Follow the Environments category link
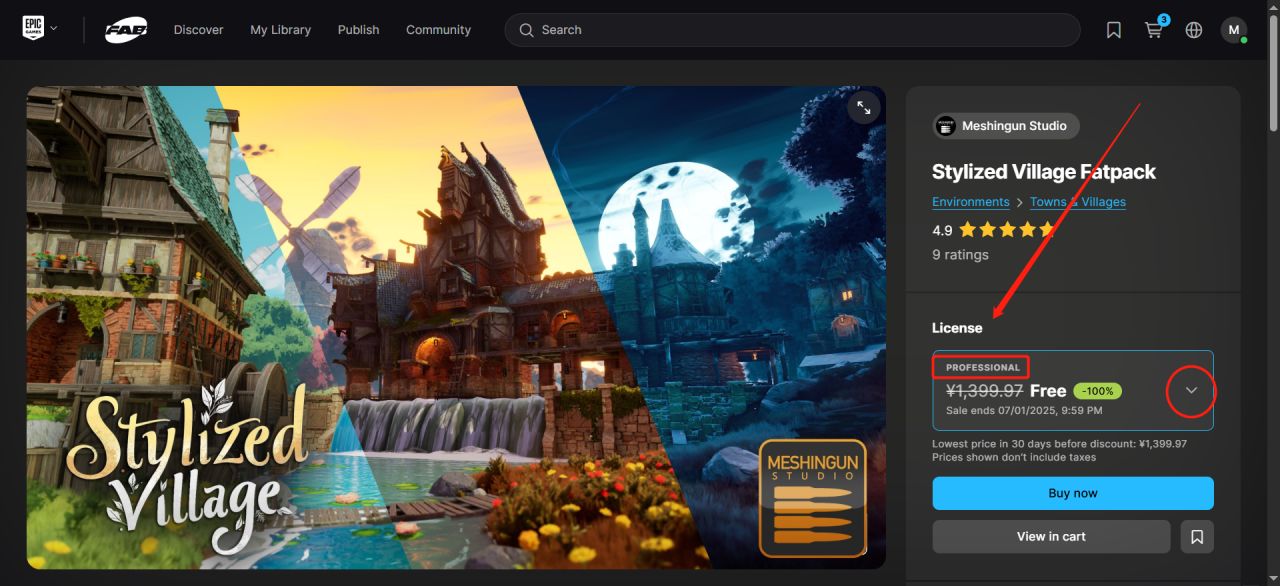This screenshot has width=1280, height=586. (970, 202)
